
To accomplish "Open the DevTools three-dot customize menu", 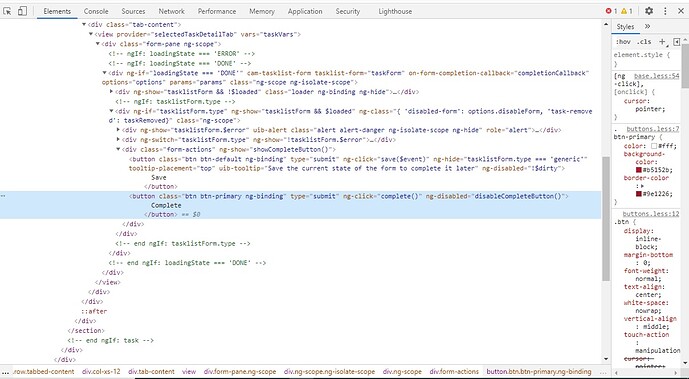I will click(x=665, y=11).
